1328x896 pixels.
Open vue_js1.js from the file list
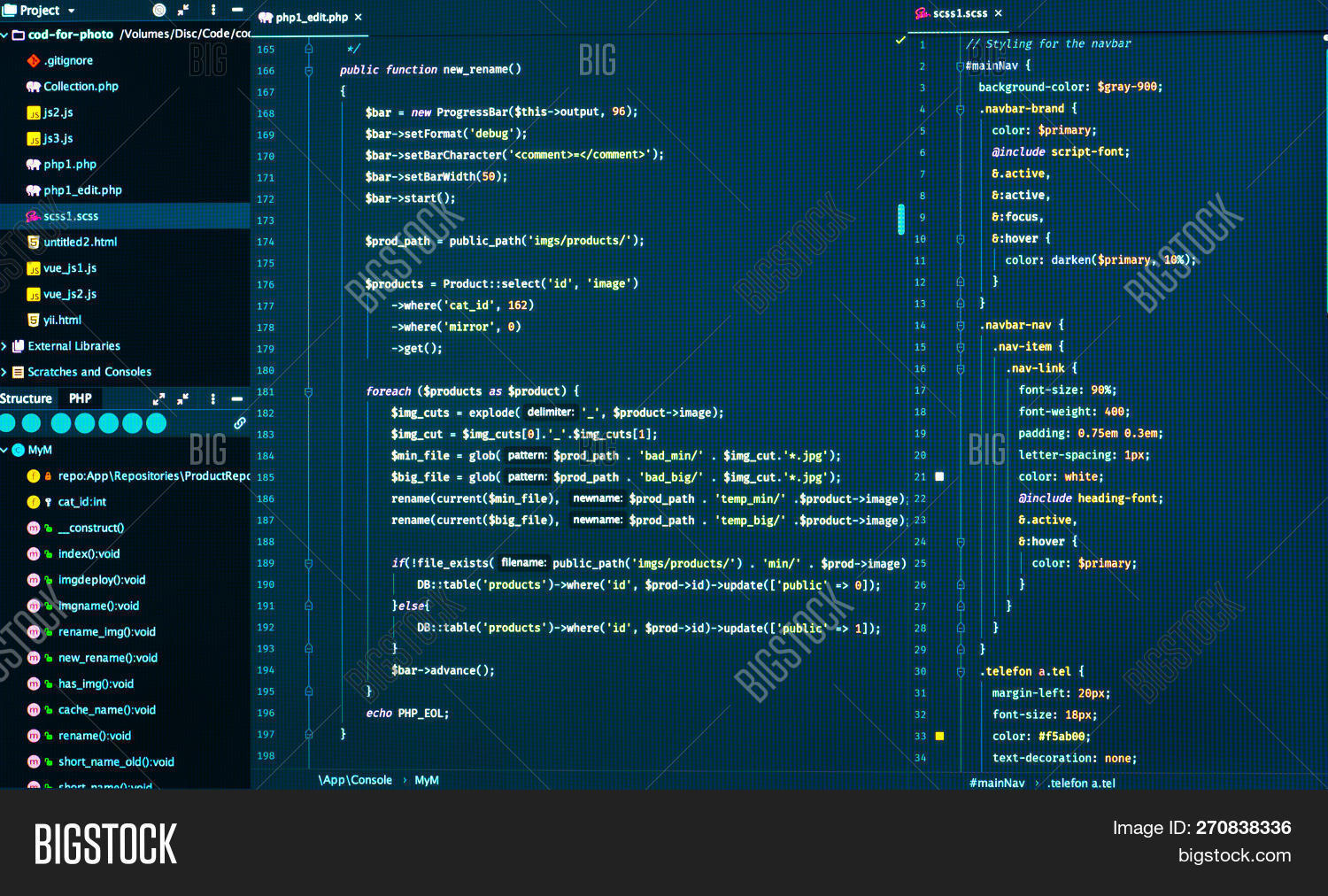[70, 267]
